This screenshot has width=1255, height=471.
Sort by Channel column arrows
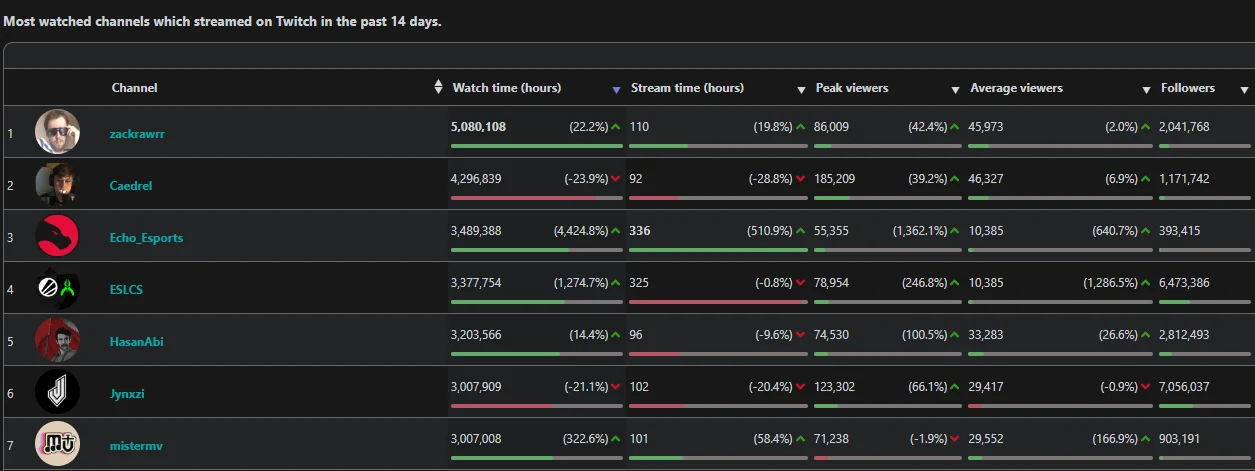pos(438,88)
